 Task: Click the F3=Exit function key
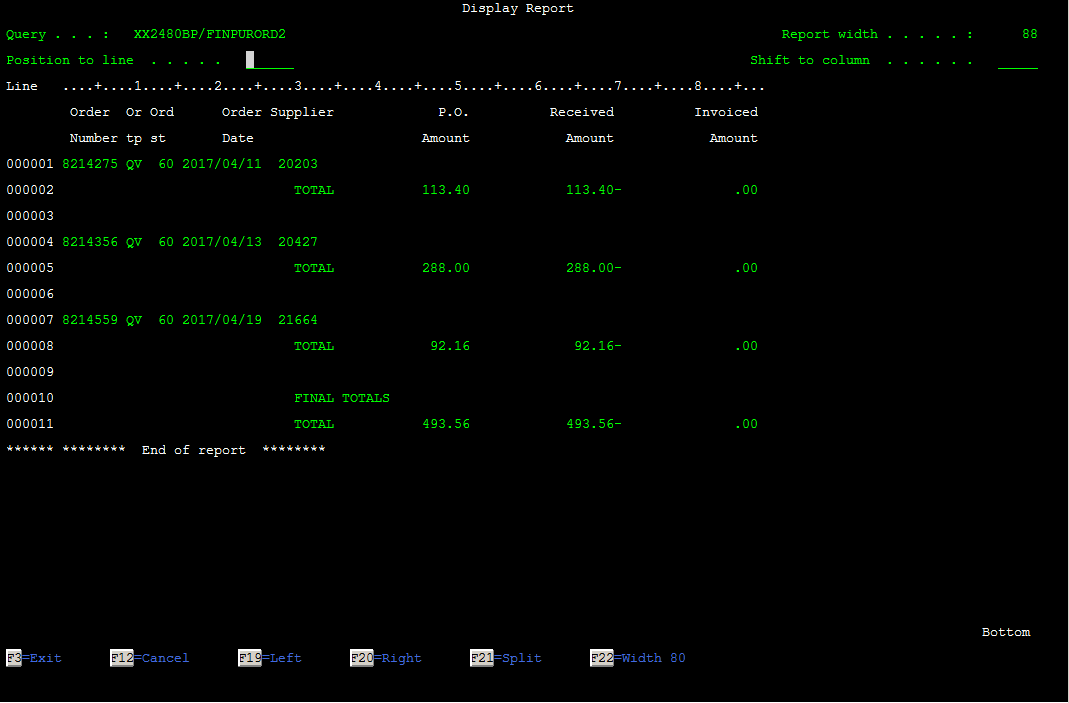point(33,658)
